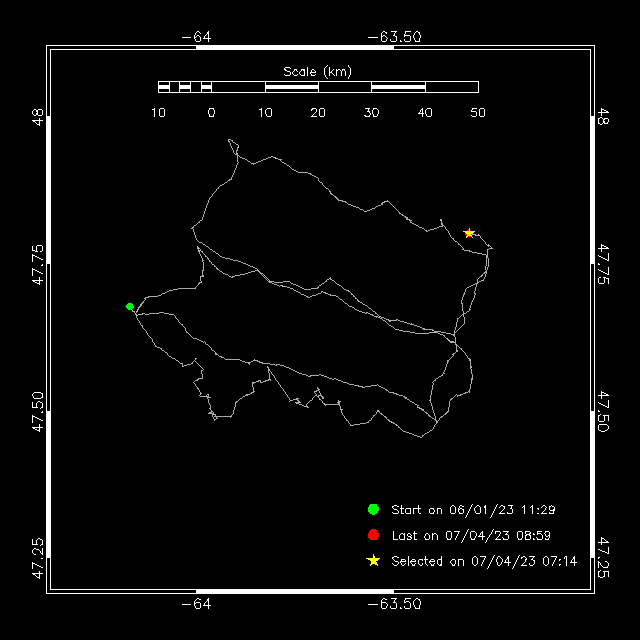Click the green start marker on the track
This screenshot has width=640, height=640.
130,306
